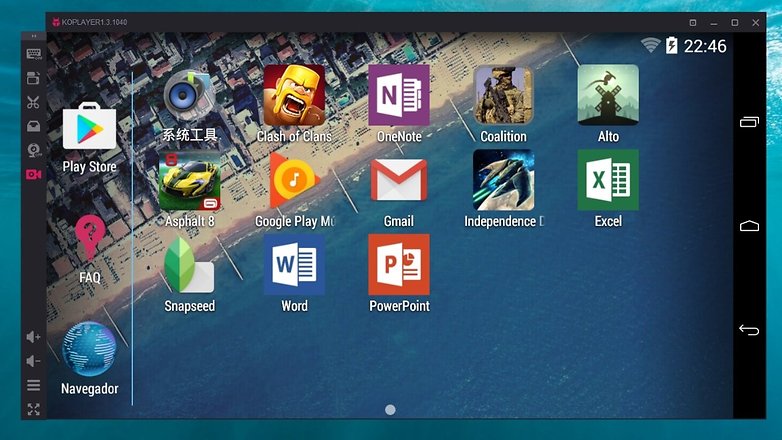
Task: Open the shared folder sidebar icon
Action: tap(33, 126)
